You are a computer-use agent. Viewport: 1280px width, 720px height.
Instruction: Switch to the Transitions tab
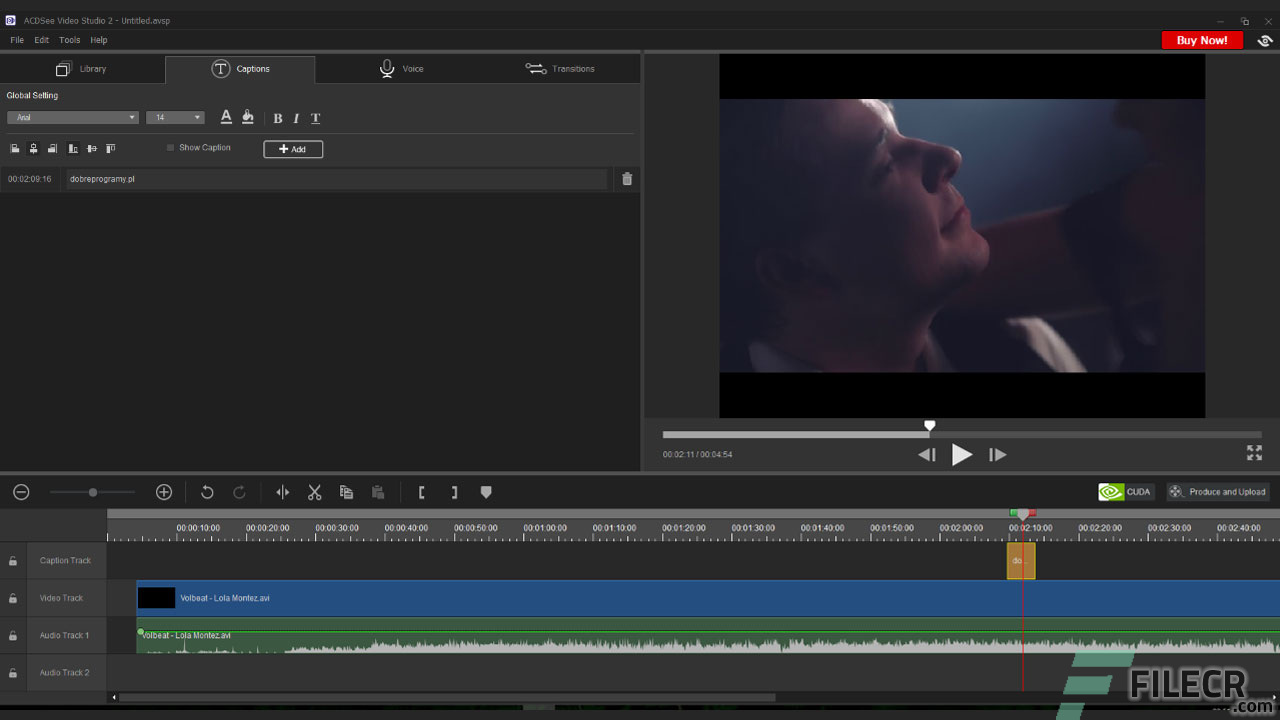[x=560, y=69]
